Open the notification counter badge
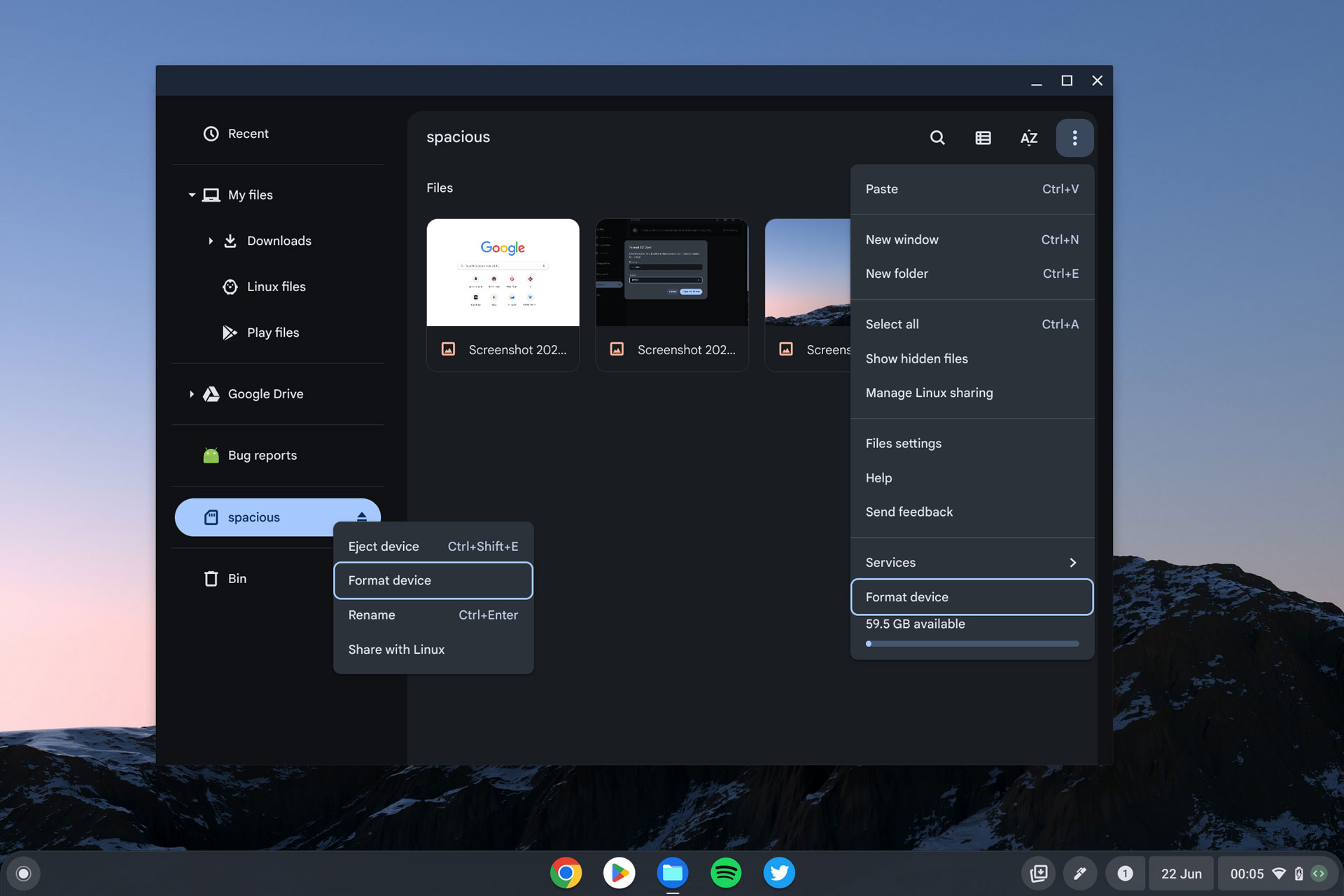This screenshot has height=896, width=1344. (x=1125, y=874)
